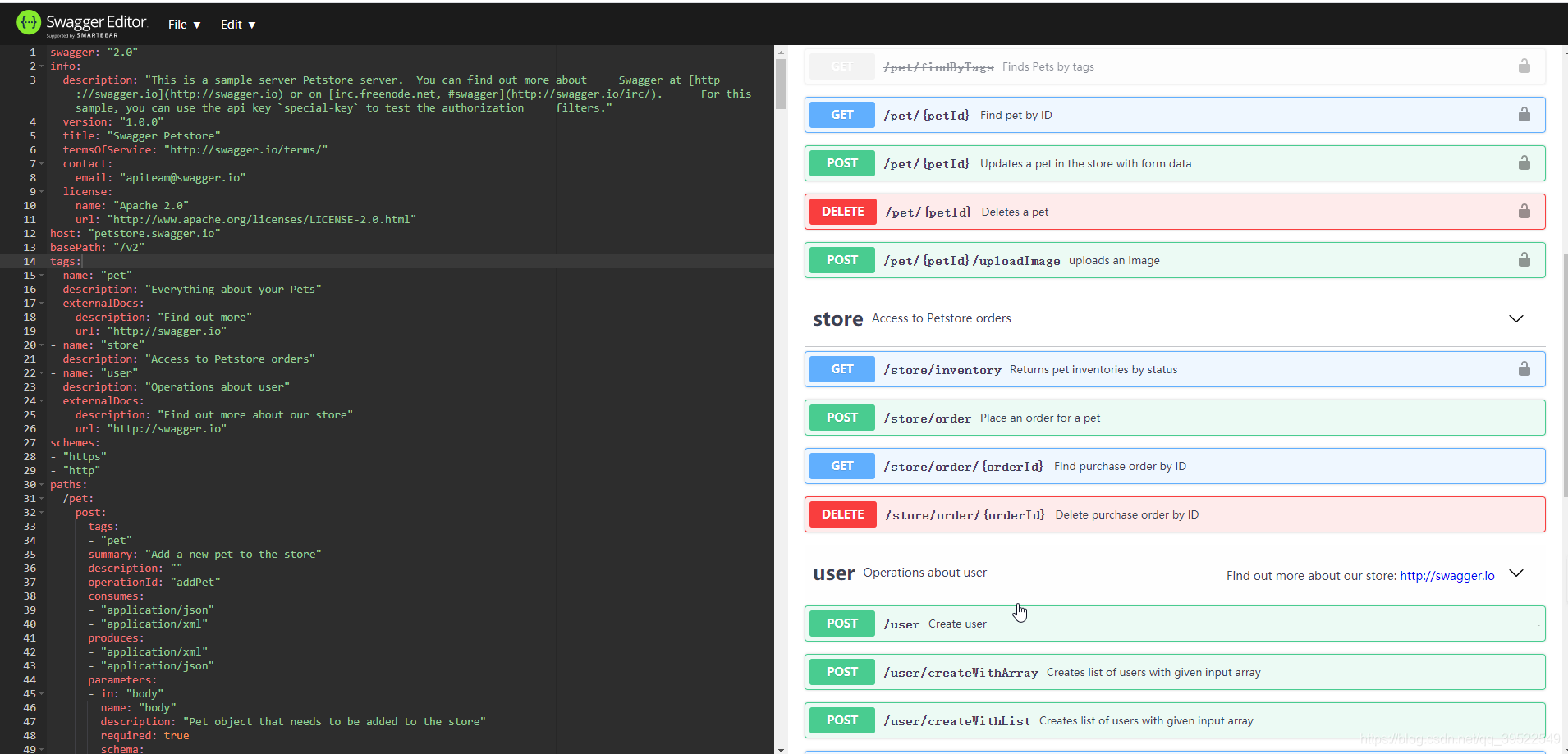The width and height of the screenshot is (1568, 754).
Task: Click the user tag heading
Action: (833, 573)
